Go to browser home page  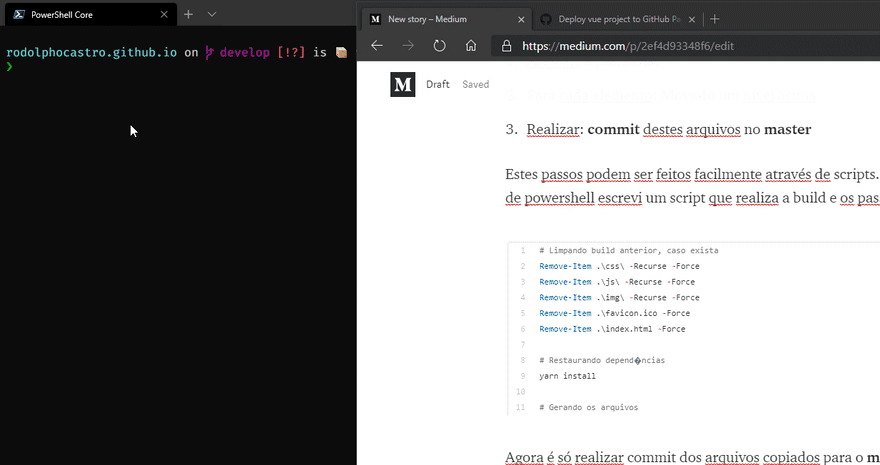coord(471,46)
